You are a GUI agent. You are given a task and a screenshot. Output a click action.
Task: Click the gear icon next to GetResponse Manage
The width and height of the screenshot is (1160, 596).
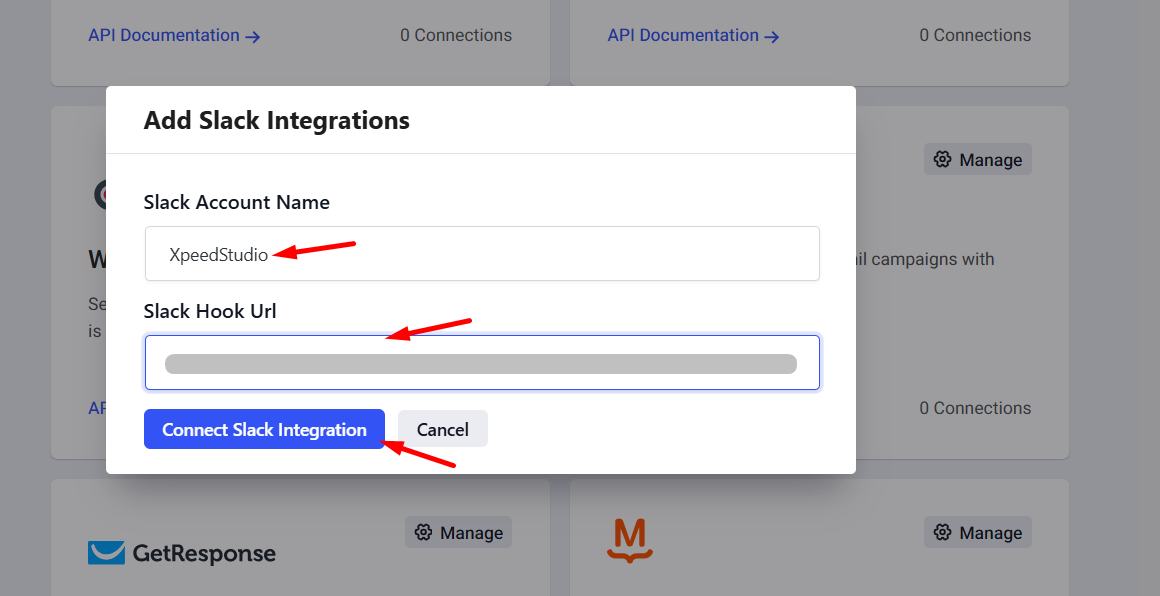[422, 531]
